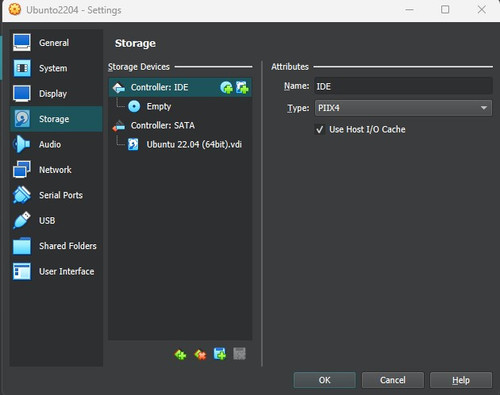
Task: Add a new storage attachment
Action: tap(220, 354)
